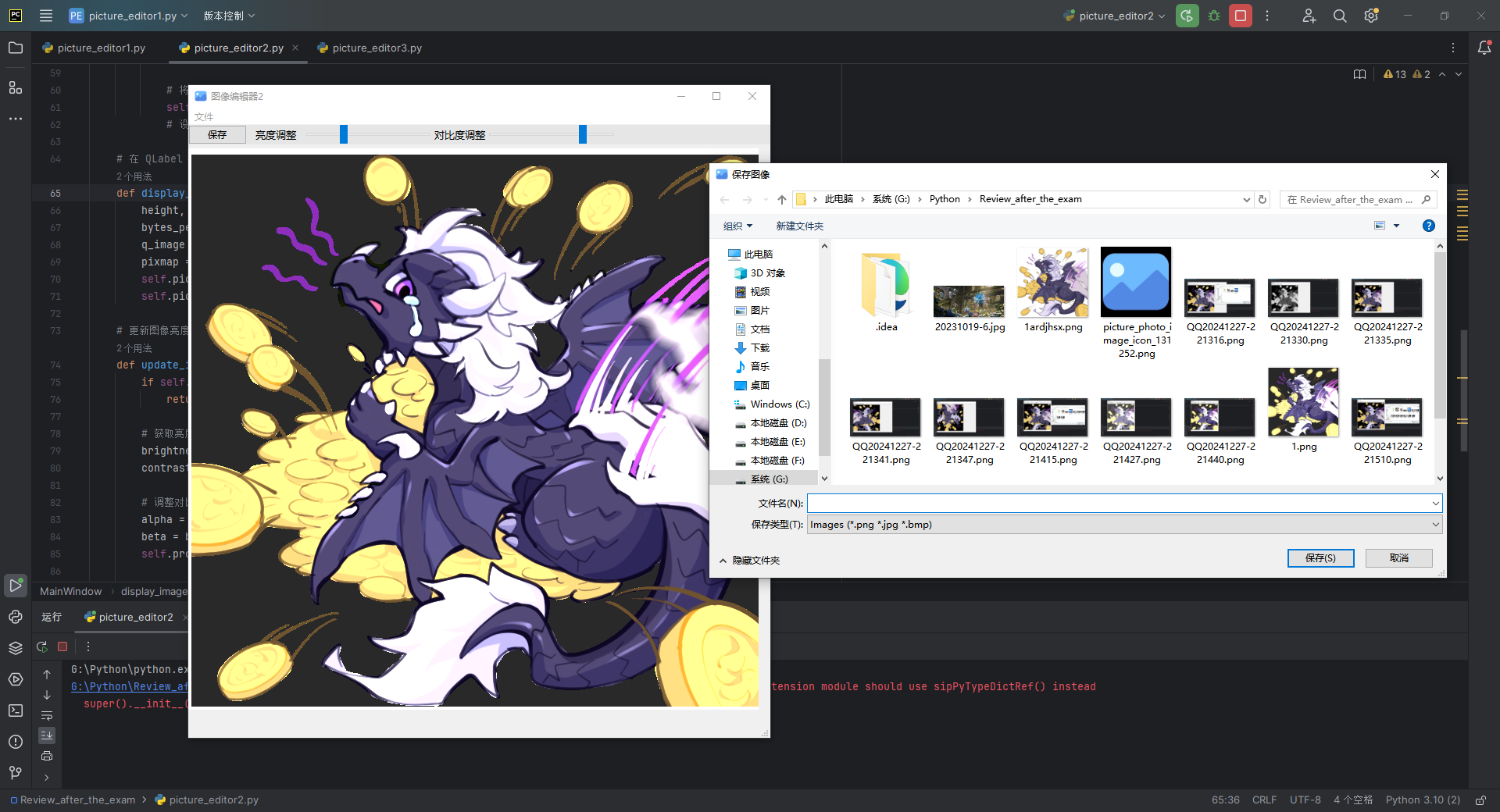1500x812 pixels.
Task: Open the Notifications bell icon
Action: click(1484, 48)
